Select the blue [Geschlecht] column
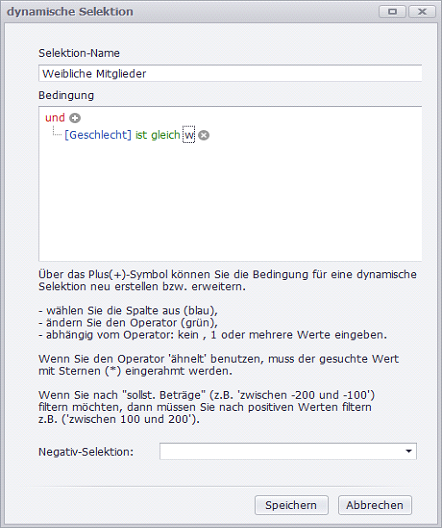Viewport: 442px width, 528px height. click(x=98, y=135)
